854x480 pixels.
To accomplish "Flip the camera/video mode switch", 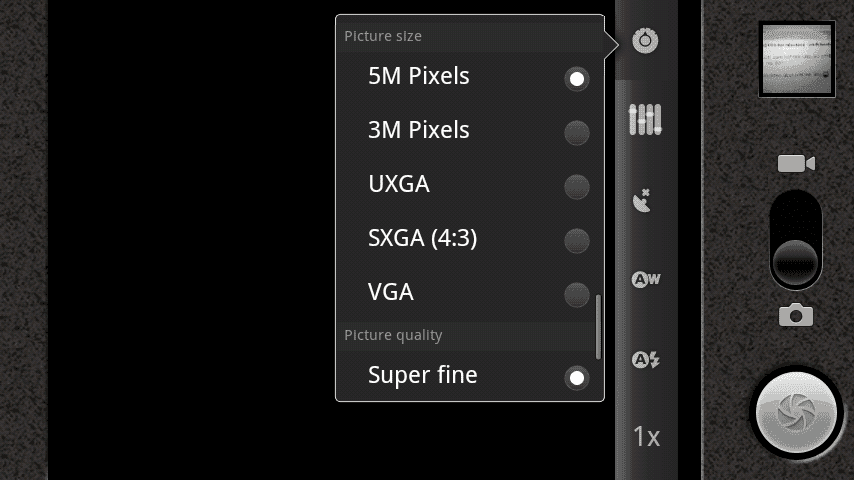I will (796, 240).
